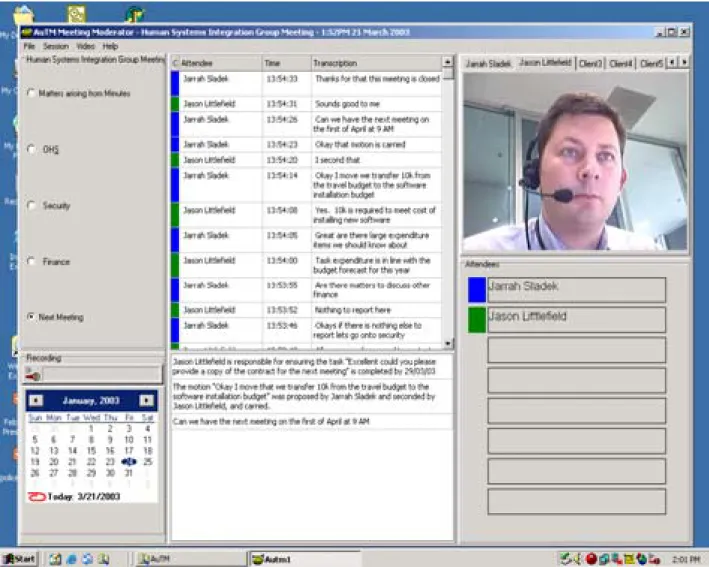The width and height of the screenshot is (709, 567).
Task: Select the circled date 24 in the calendar
Action: click(129, 462)
